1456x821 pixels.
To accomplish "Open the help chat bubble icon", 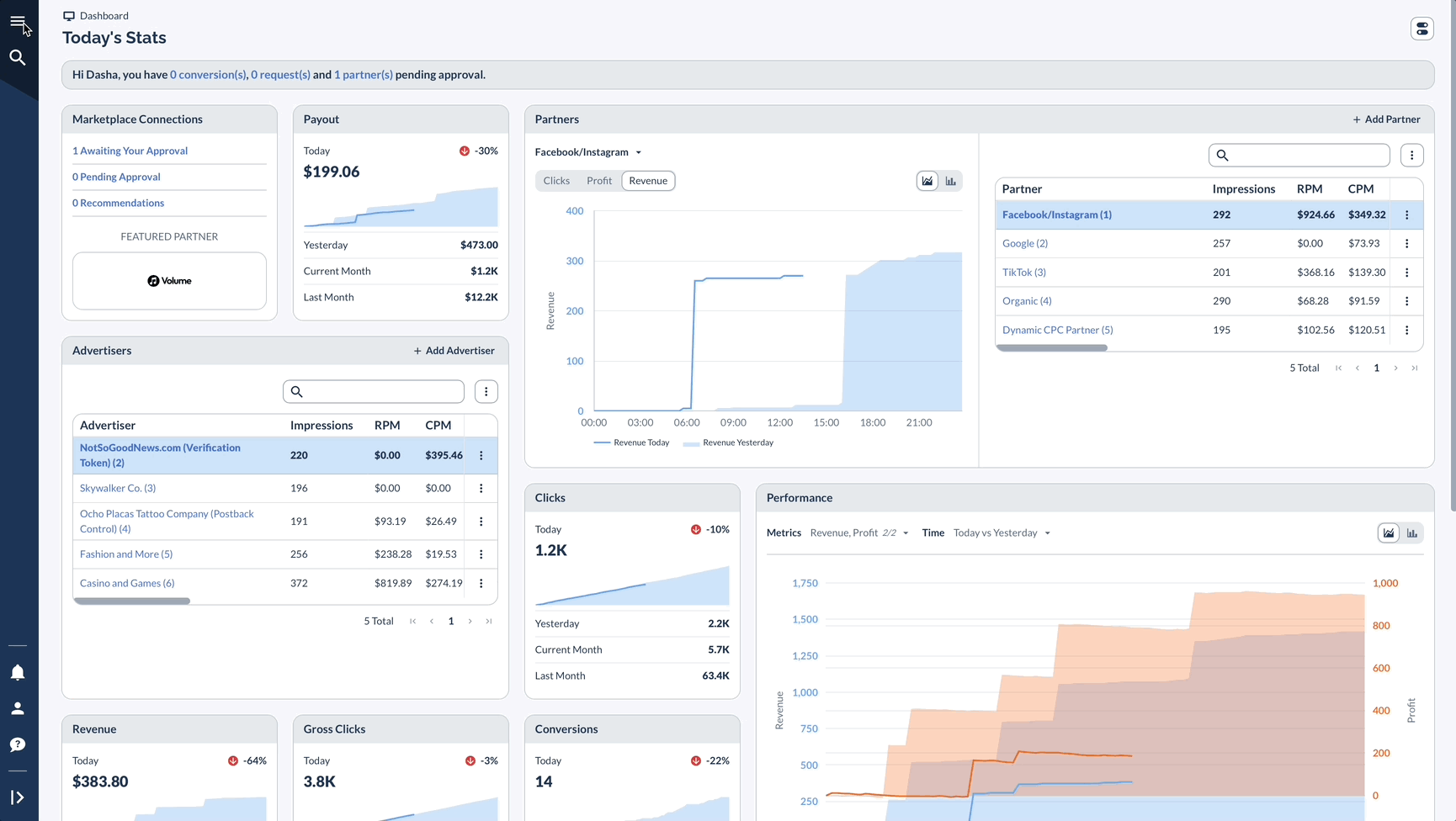I will 18,744.
